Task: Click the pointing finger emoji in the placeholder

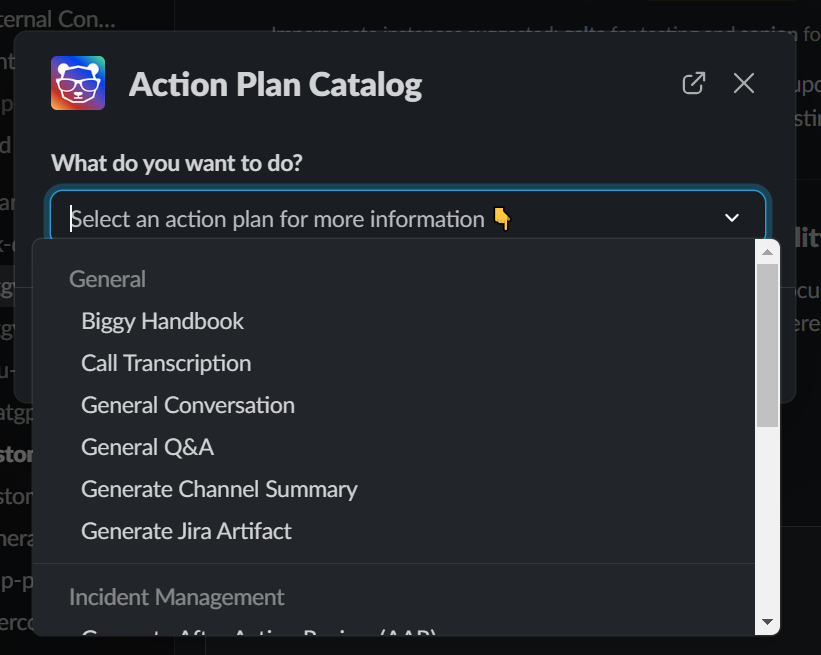Action: click(502, 217)
